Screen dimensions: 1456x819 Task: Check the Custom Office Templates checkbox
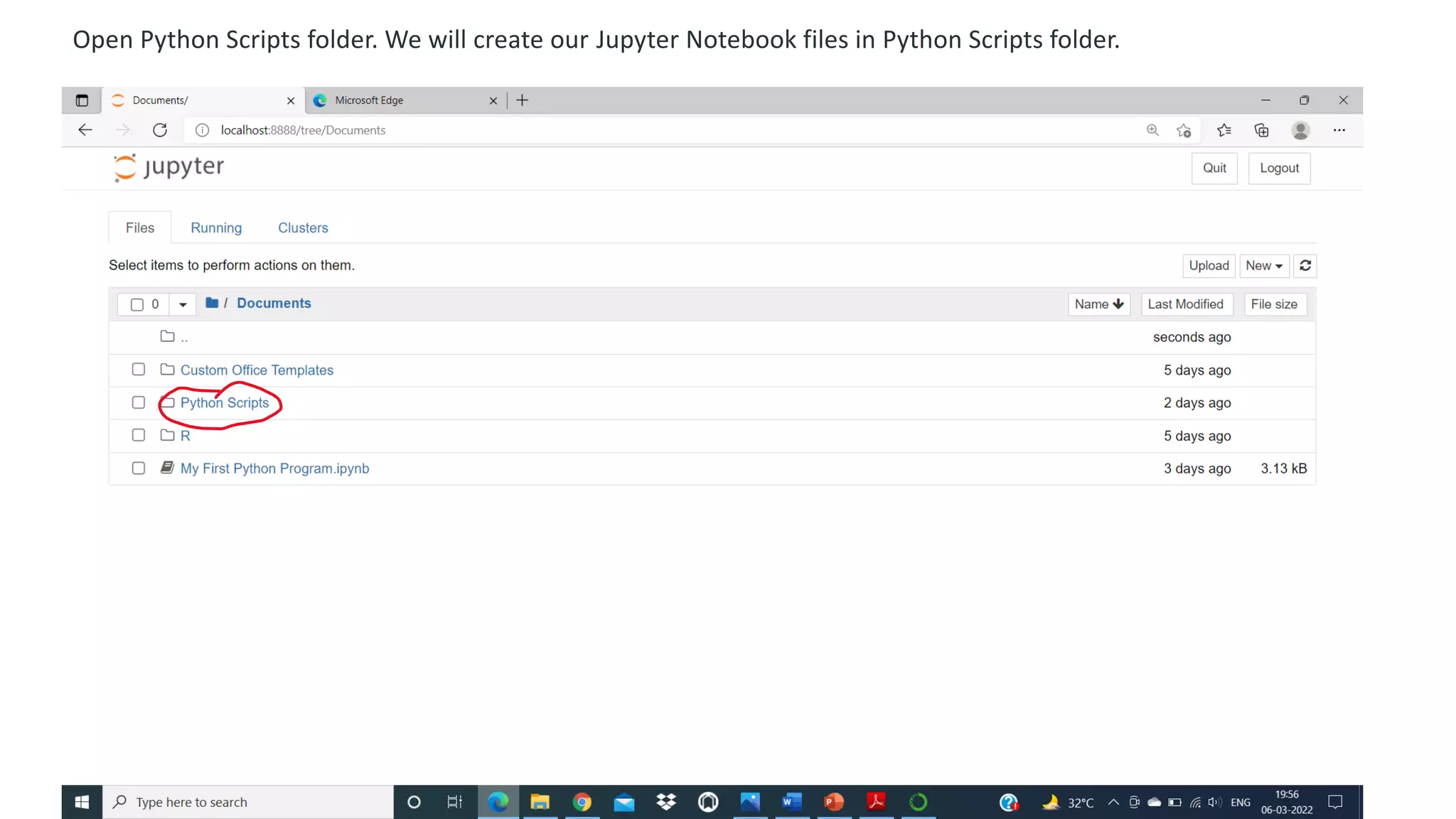(138, 370)
